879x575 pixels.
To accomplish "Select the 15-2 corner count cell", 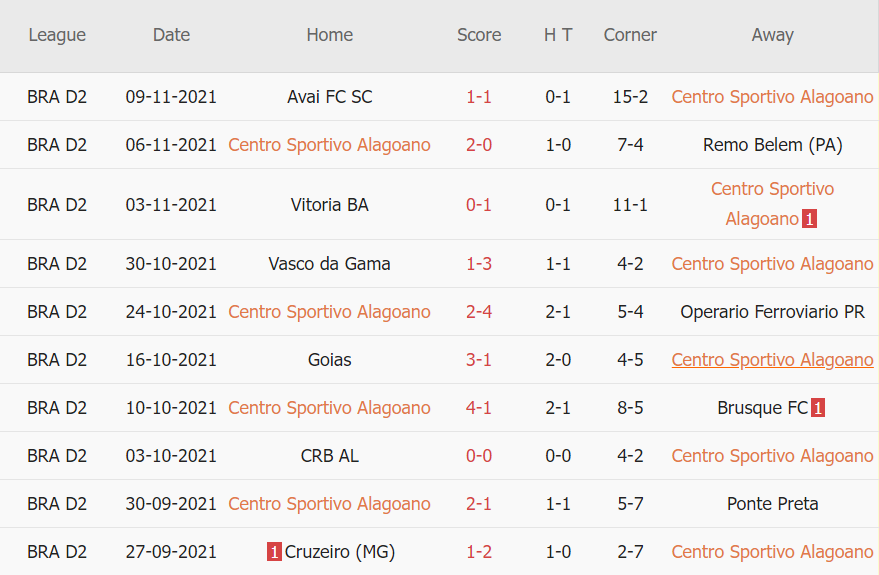I will tap(630, 97).
